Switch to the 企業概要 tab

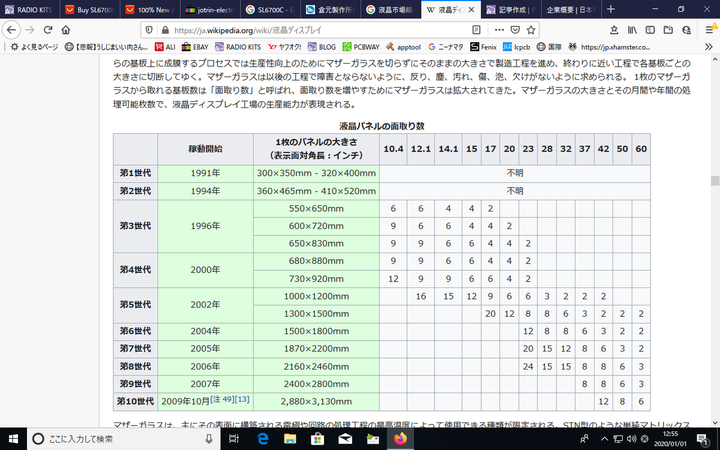click(x=571, y=10)
